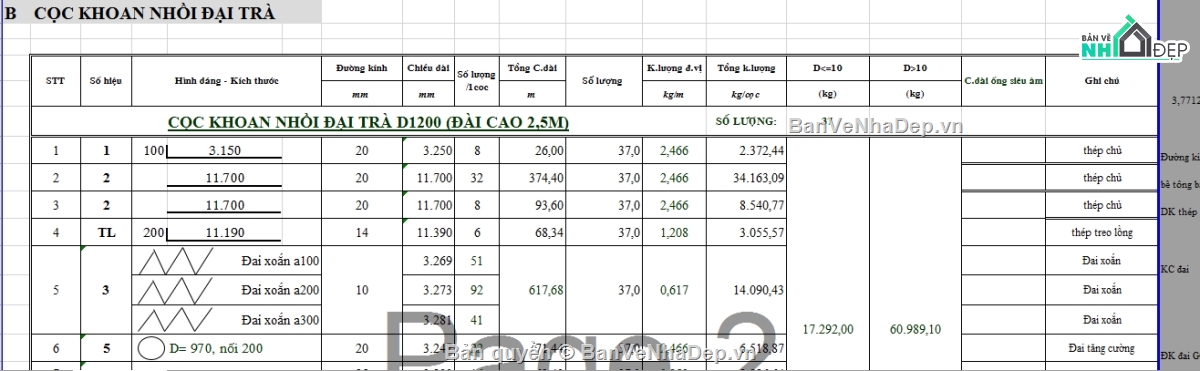Click the merged title CỌC KHOAN NHỒI ĐẠI TRÀ D1200

[369, 122]
